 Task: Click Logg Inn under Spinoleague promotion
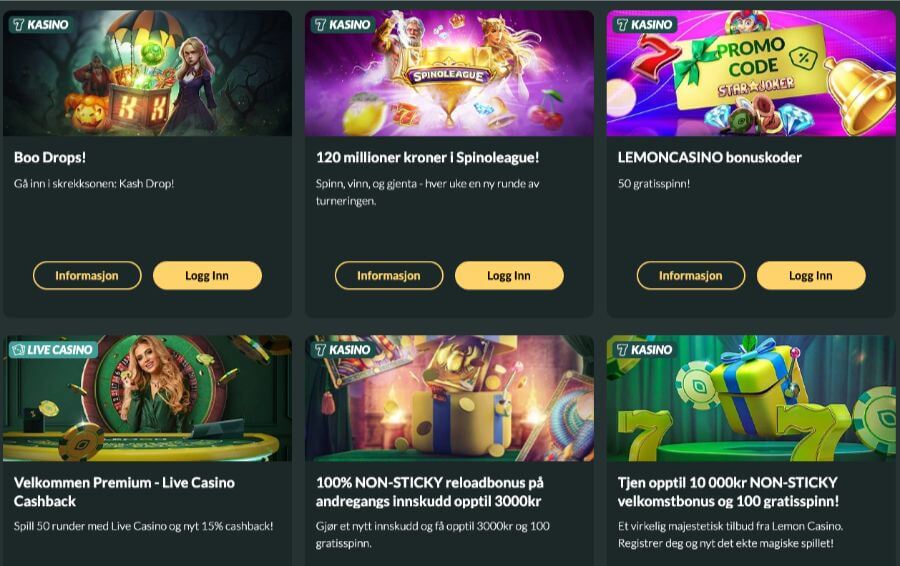(x=509, y=276)
